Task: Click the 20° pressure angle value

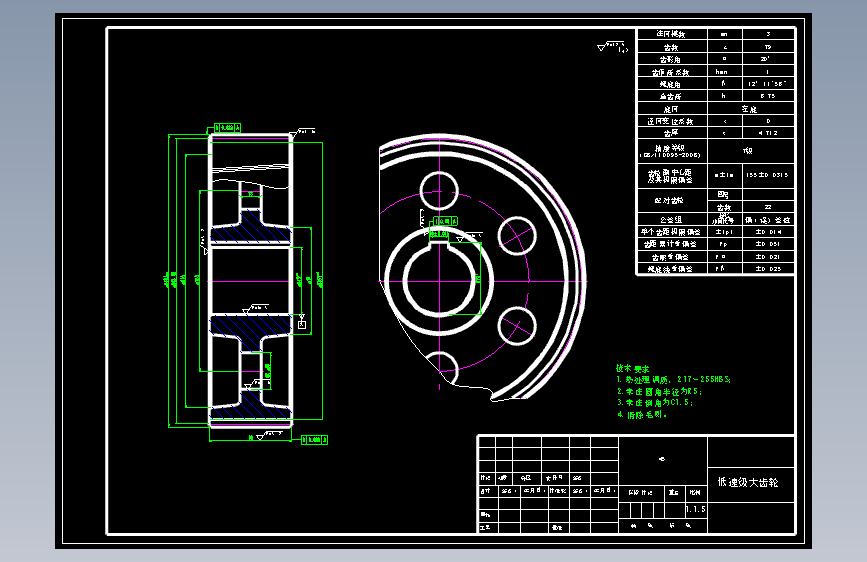Action: click(765, 59)
